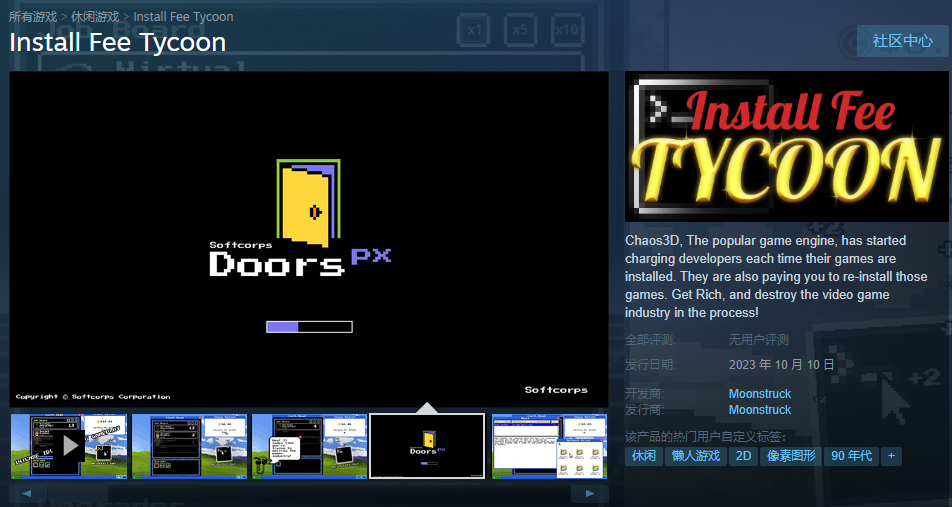
Task: Open the 休闲游戏 breadcrumb link
Action: click(95, 16)
